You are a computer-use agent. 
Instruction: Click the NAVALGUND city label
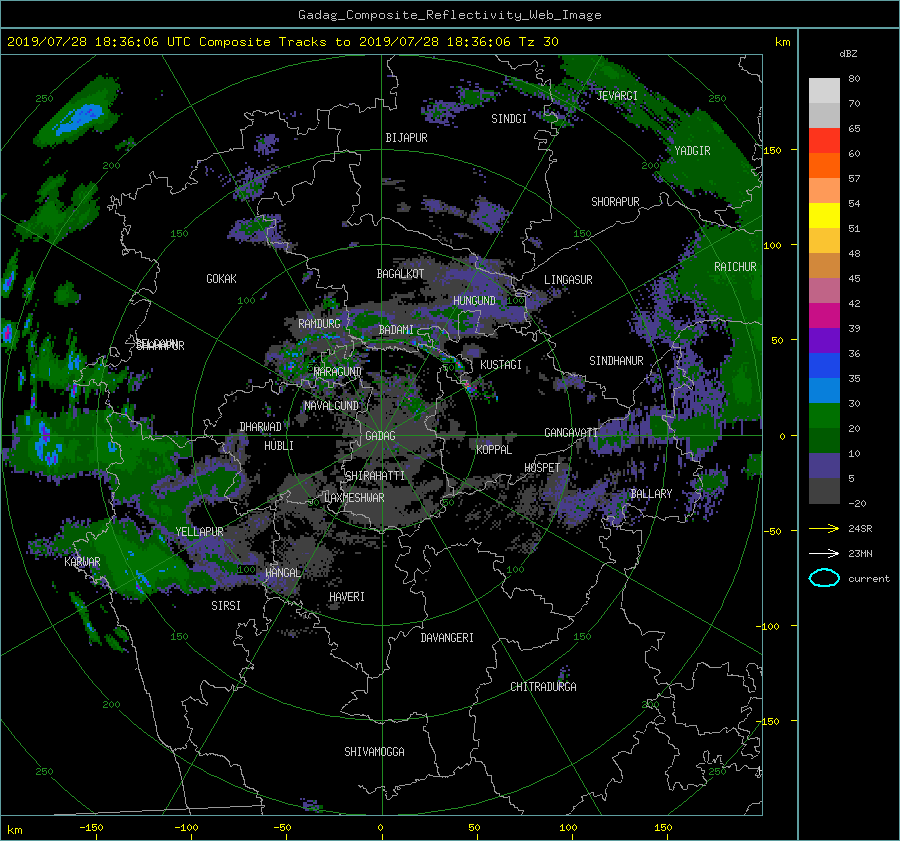click(331, 406)
